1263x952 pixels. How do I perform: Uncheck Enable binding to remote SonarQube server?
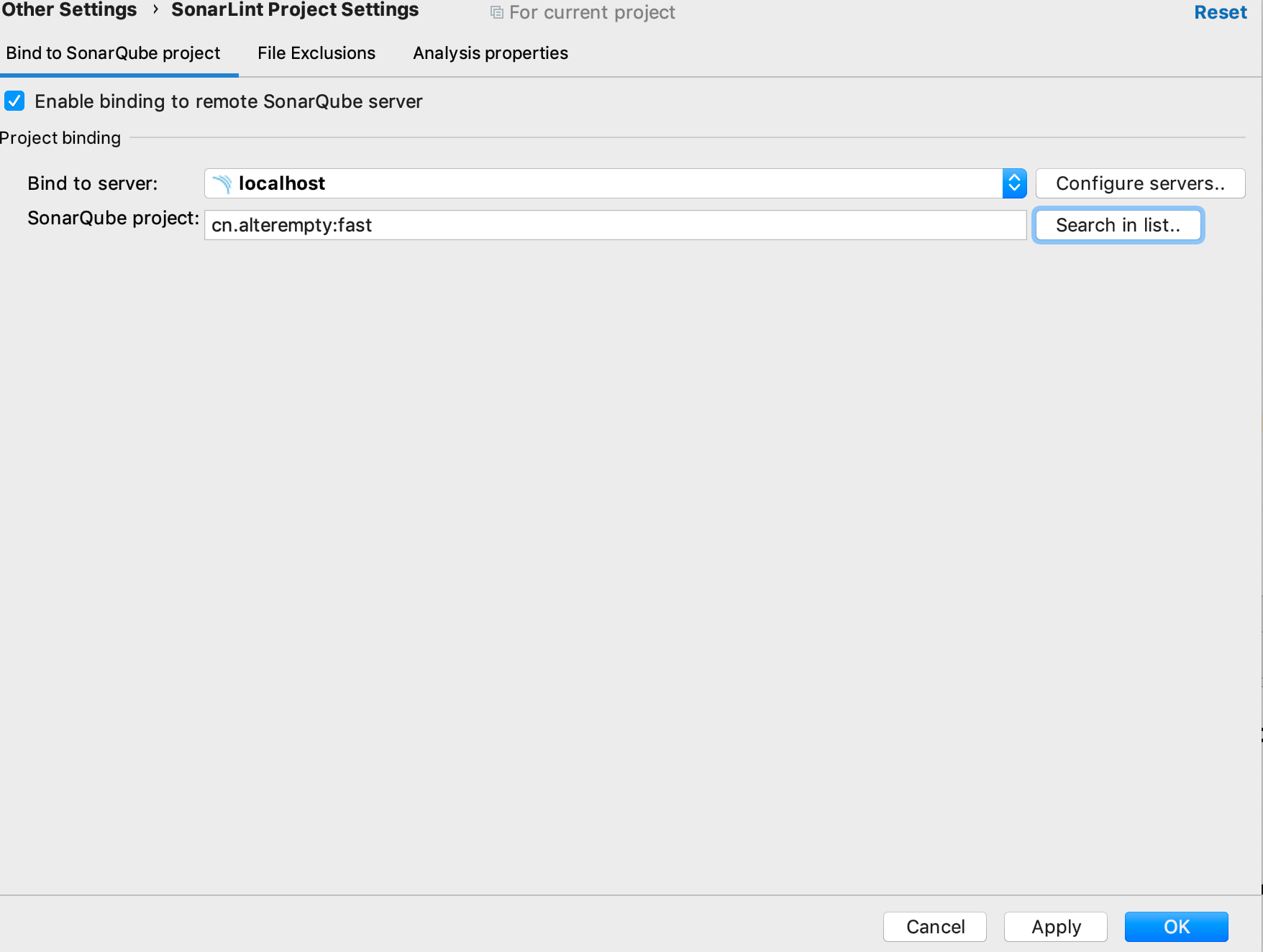[x=14, y=101]
